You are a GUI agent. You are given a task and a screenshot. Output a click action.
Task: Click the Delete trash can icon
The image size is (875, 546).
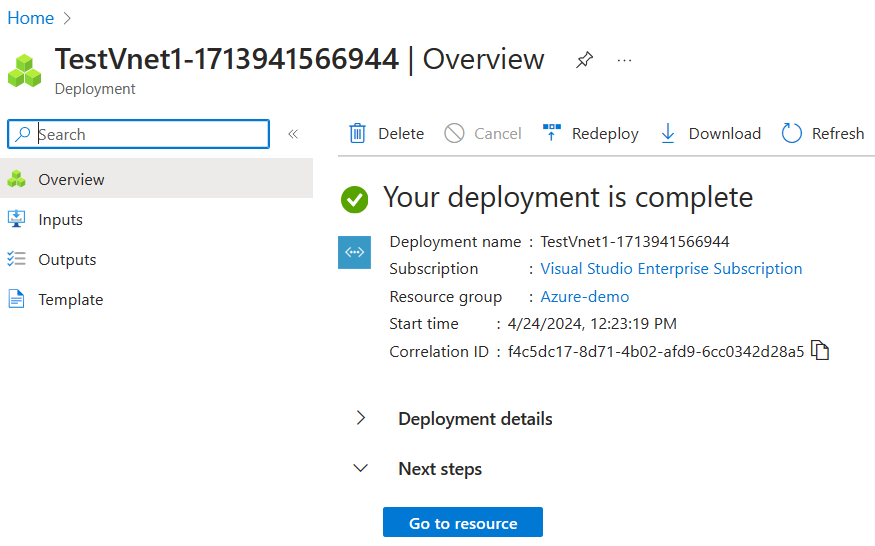pyautogui.click(x=357, y=134)
